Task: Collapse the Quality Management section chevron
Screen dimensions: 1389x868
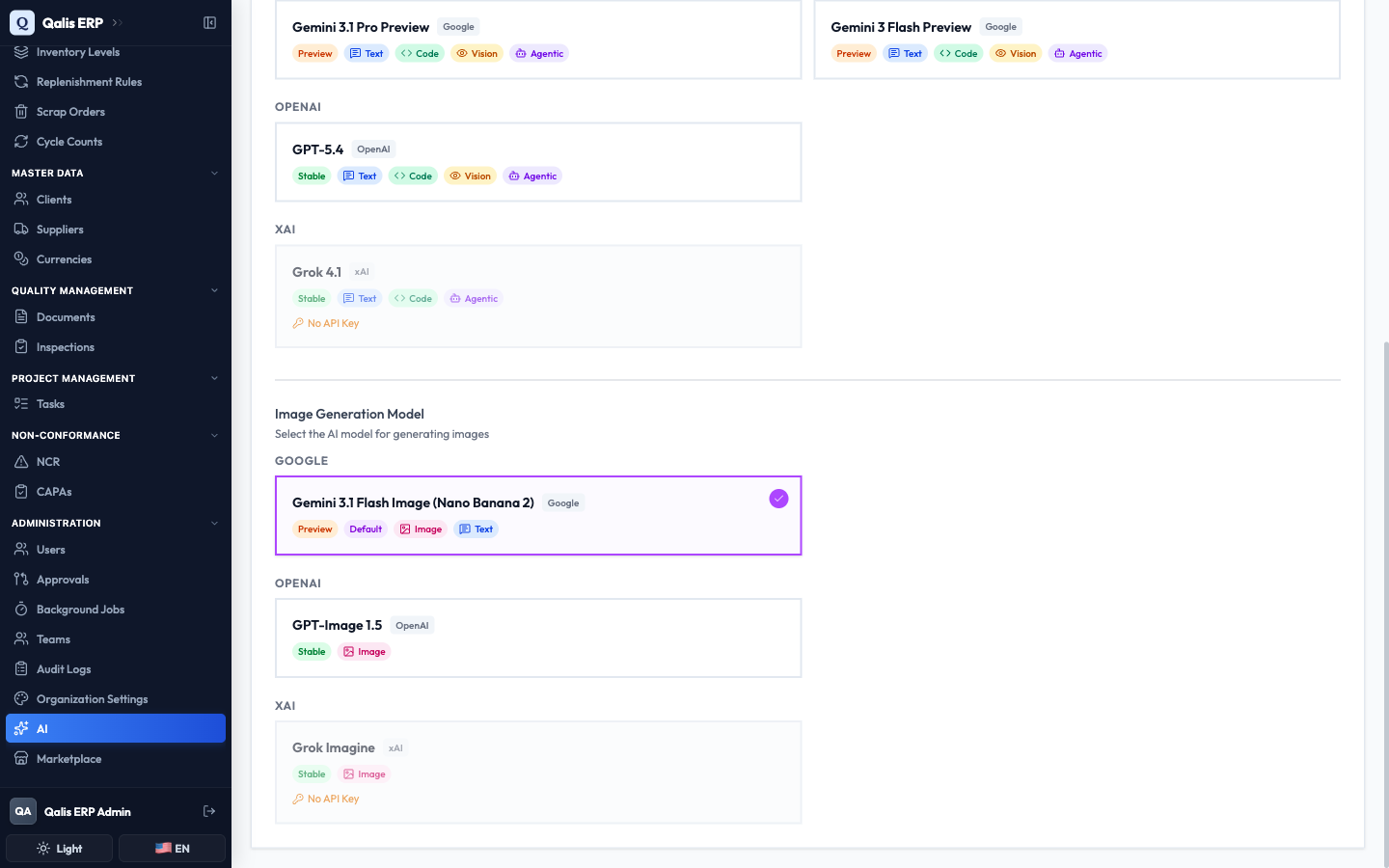Action: [214, 290]
